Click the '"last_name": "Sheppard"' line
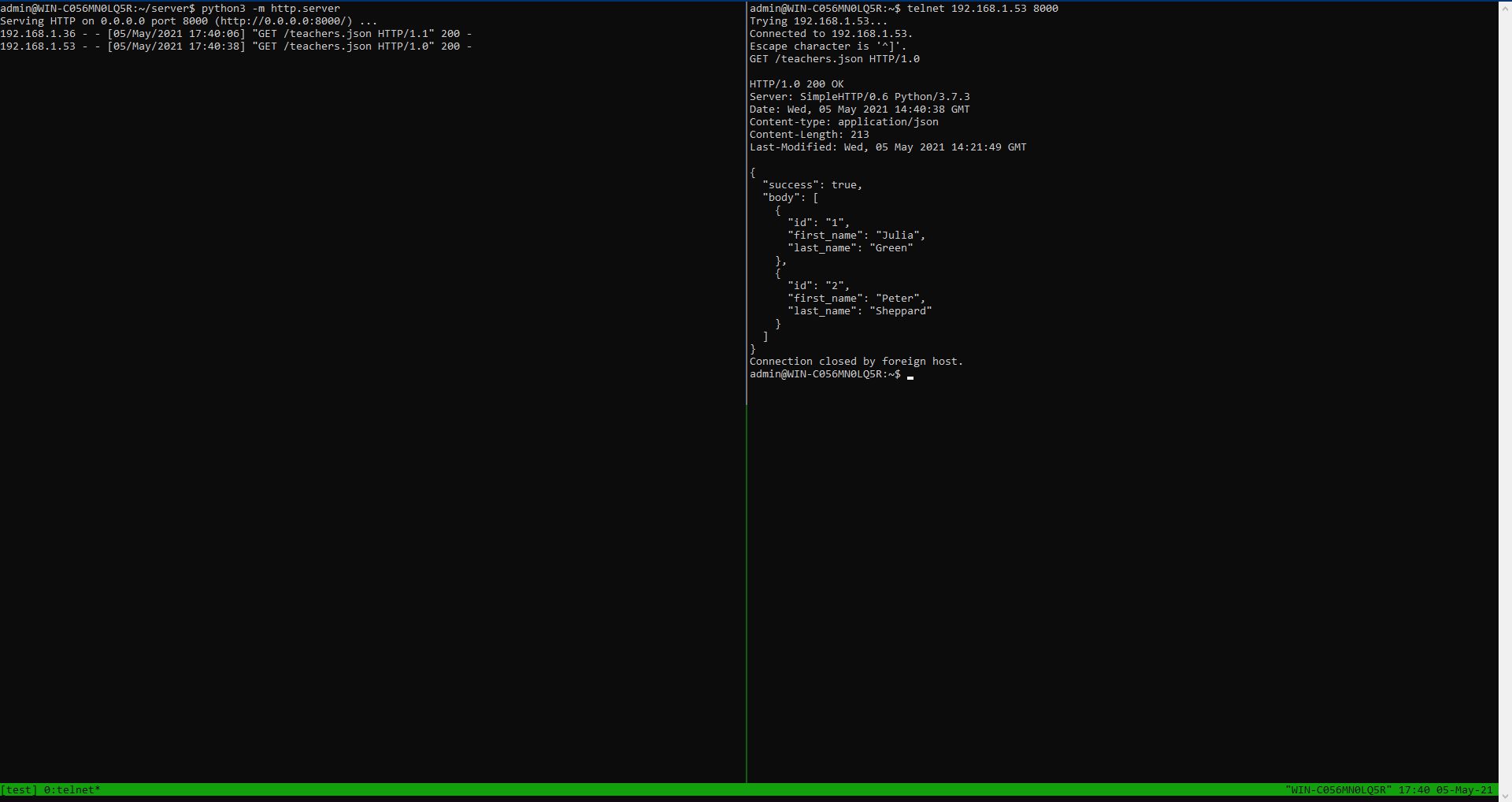Image resolution: width=1512 pixels, height=802 pixels. (x=860, y=311)
